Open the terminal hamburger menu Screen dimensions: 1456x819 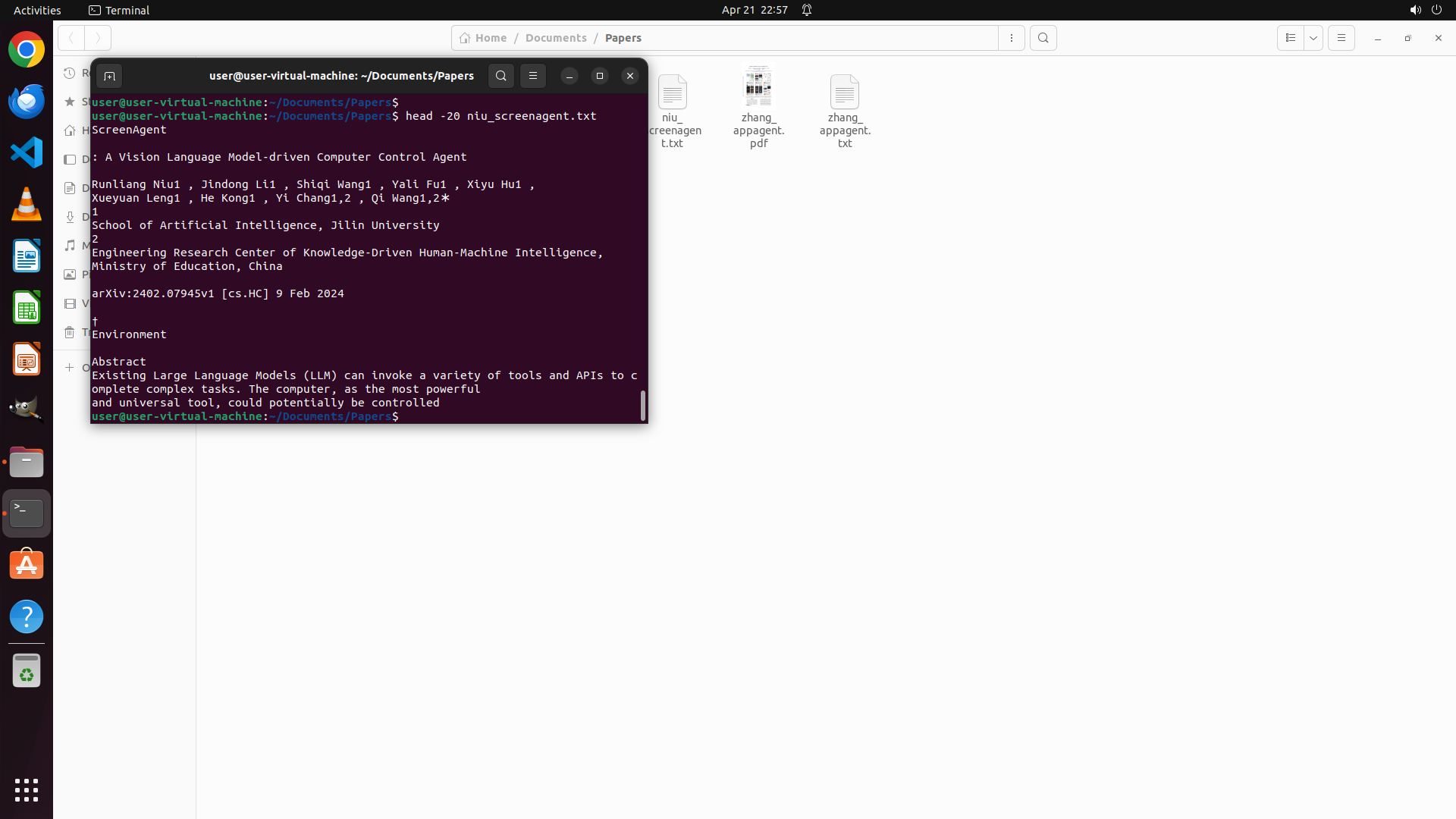tap(533, 76)
